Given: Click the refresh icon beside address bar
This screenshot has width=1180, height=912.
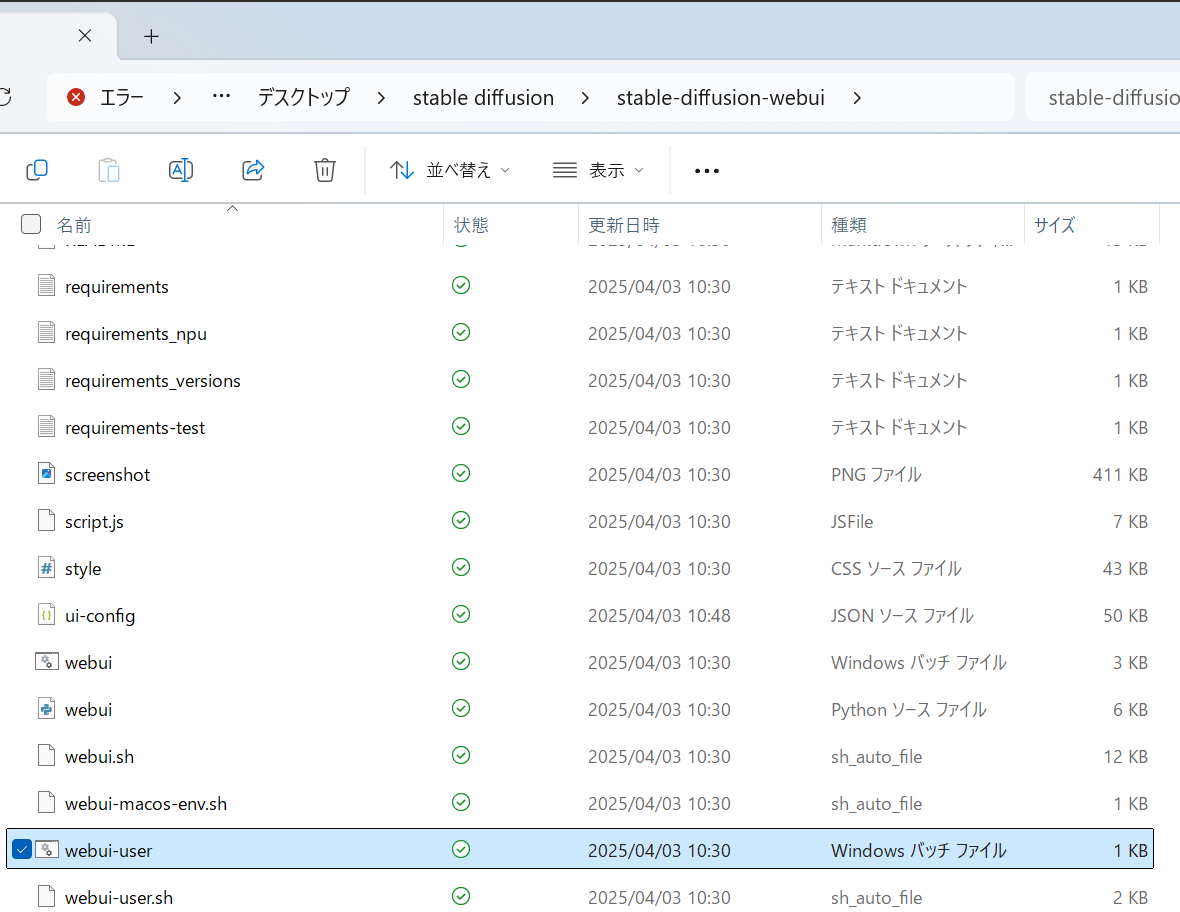Looking at the screenshot, I should tap(5, 97).
